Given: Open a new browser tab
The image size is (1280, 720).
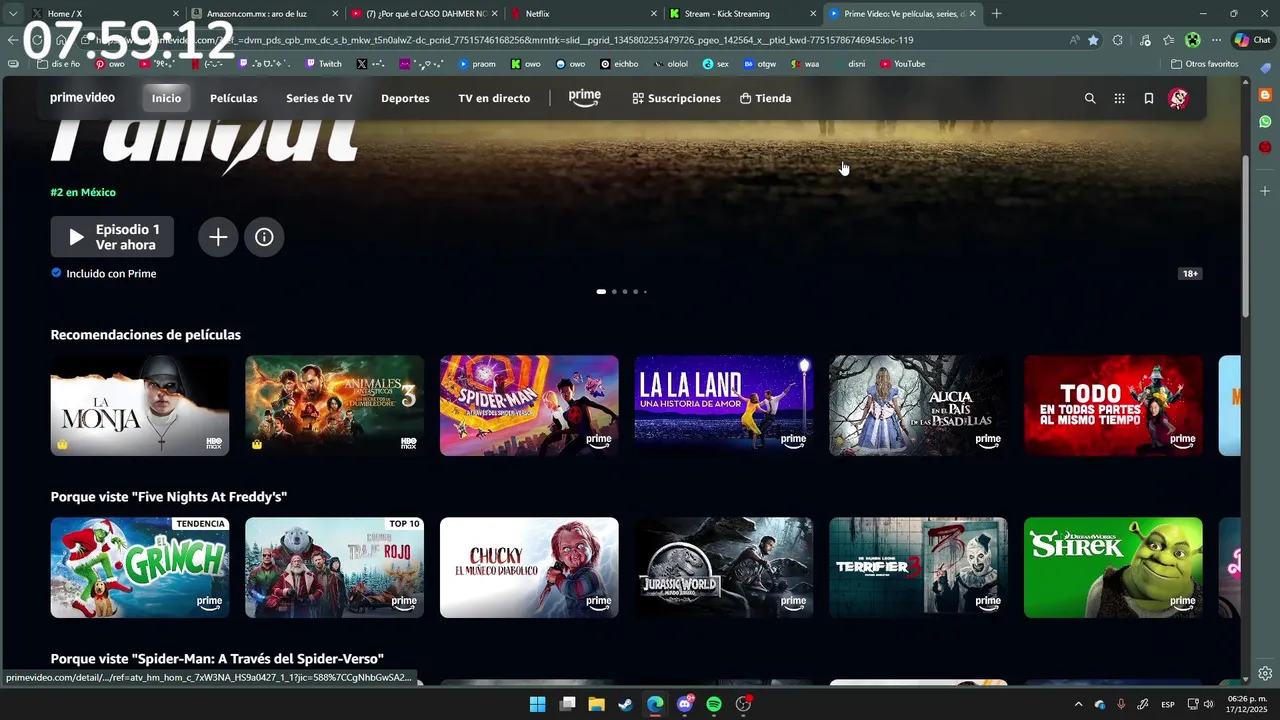Looking at the screenshot, I should point(996,14).
